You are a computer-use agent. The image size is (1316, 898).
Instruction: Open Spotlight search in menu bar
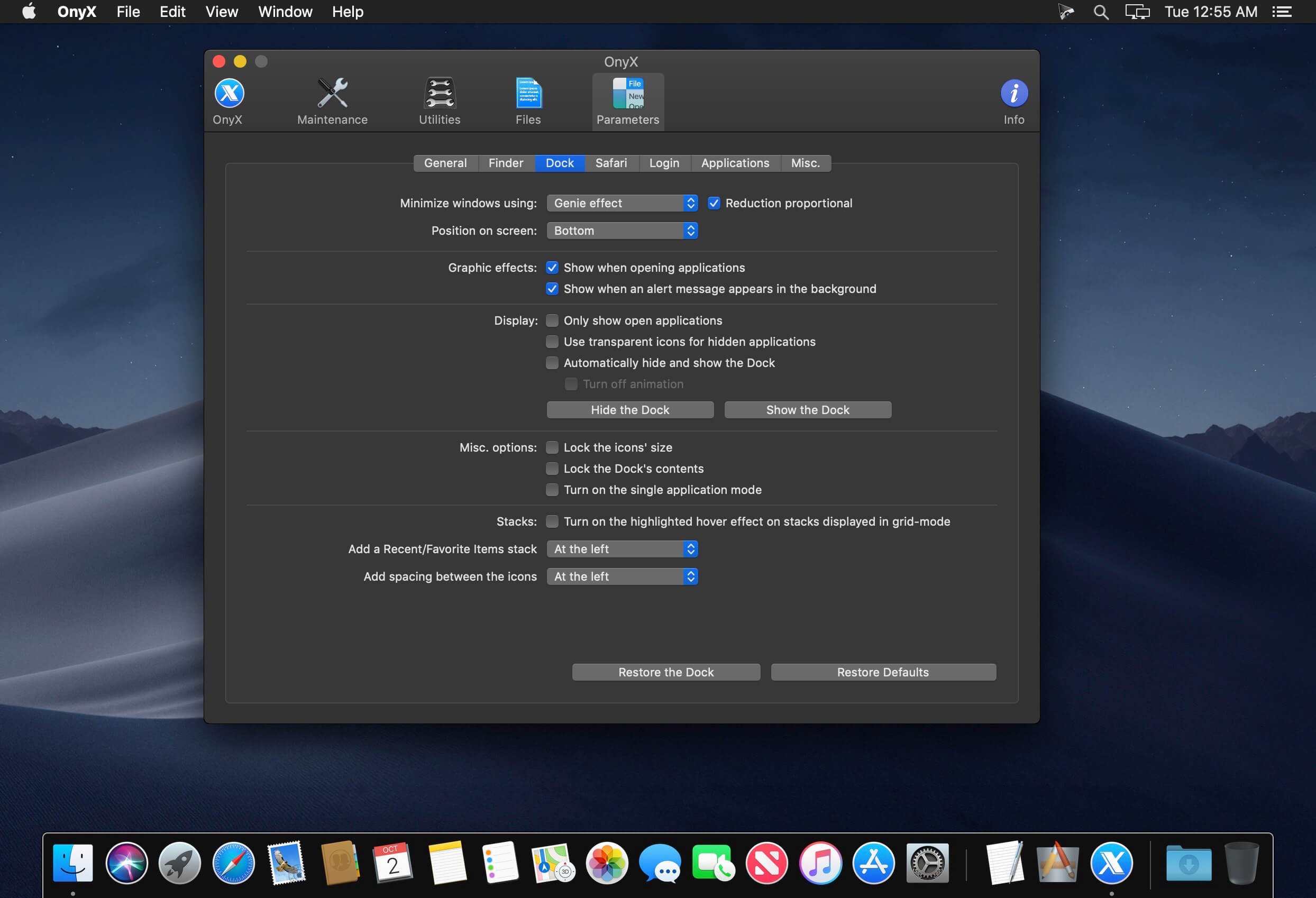pos(1100,12)
